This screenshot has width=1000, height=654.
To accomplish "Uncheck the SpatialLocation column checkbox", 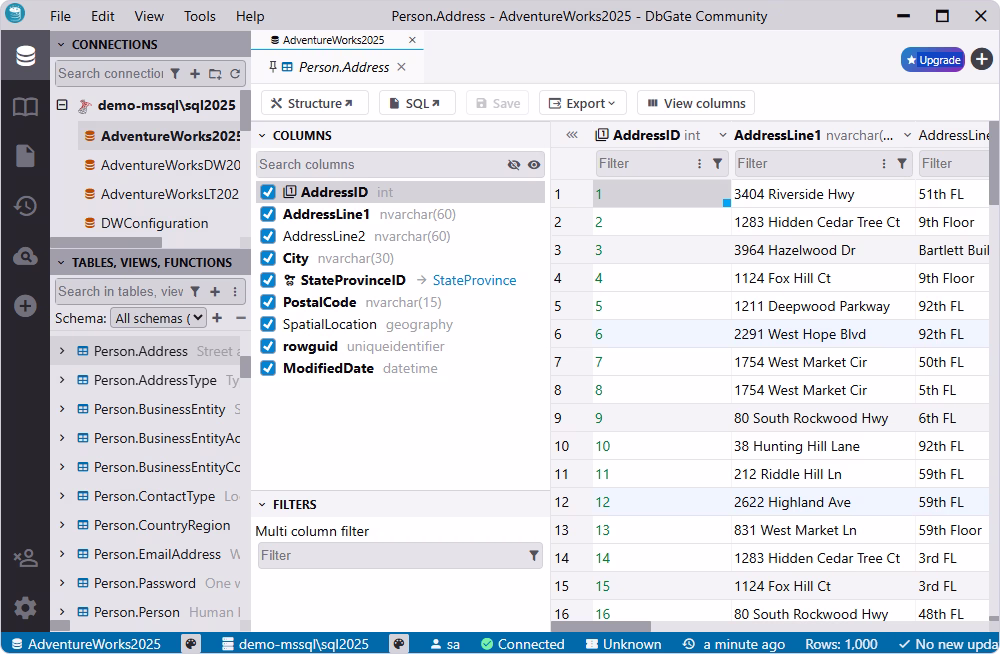I will point(268,325).
